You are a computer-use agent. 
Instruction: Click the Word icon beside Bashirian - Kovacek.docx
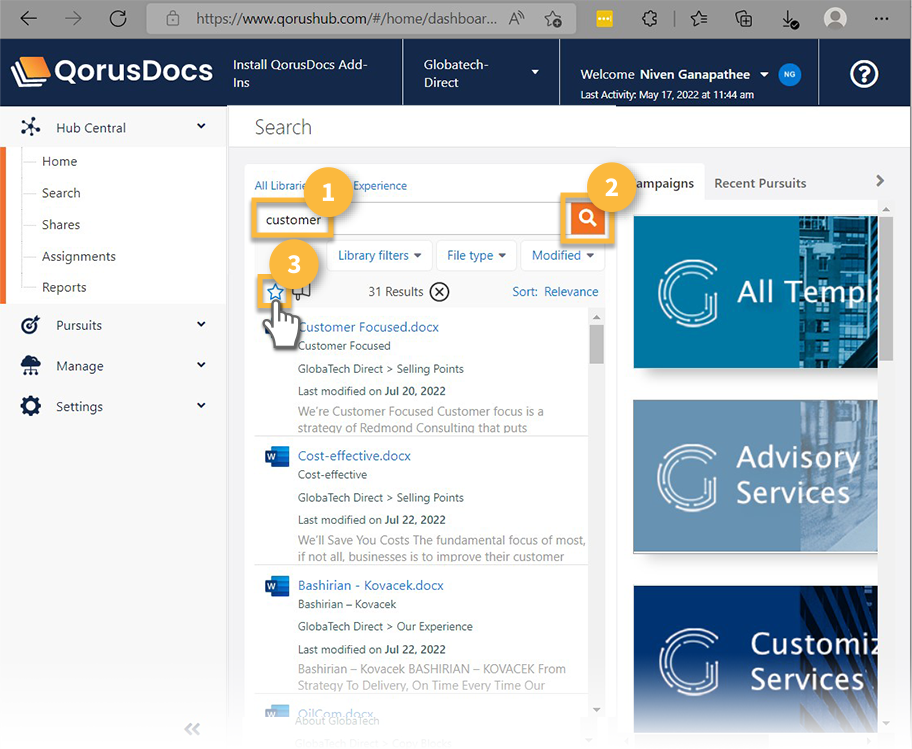[x=277, y=586]
